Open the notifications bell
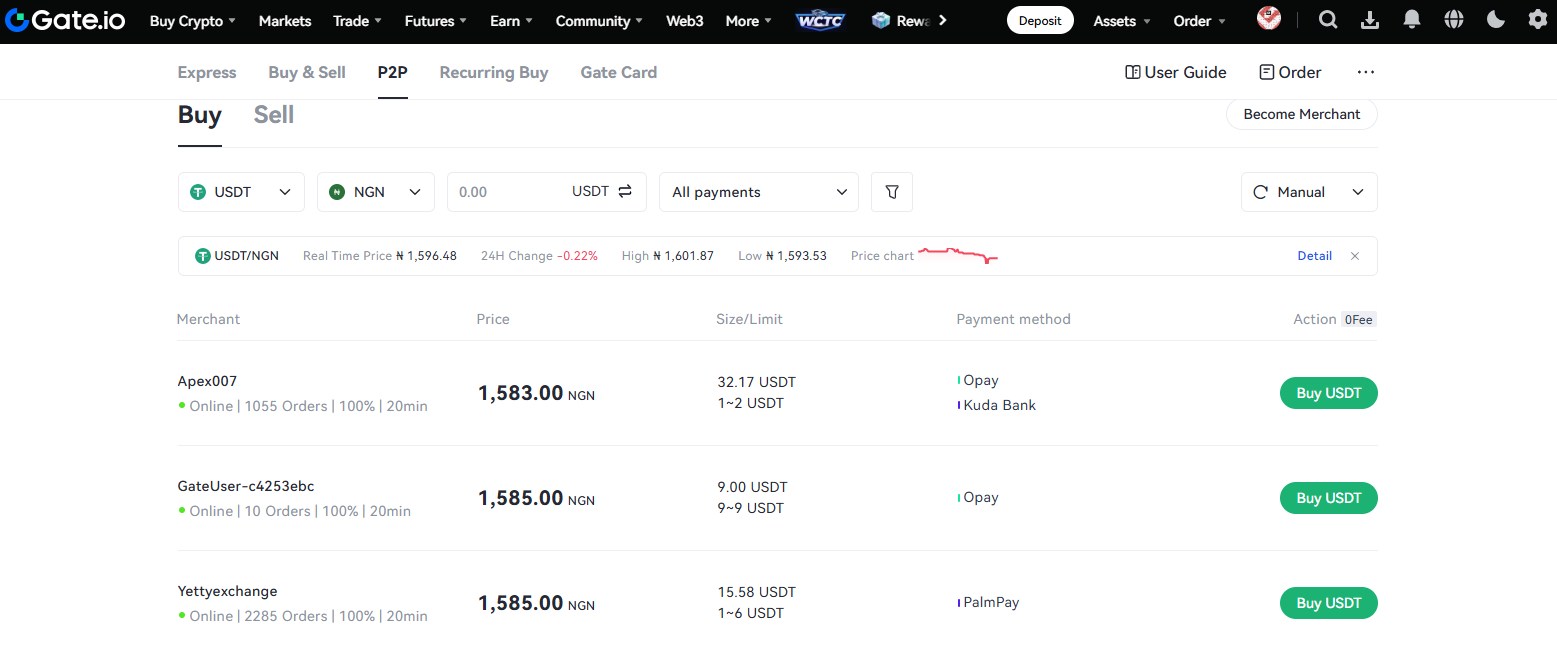Screen dimensions: 1557x654 (x=1412, y=20)
